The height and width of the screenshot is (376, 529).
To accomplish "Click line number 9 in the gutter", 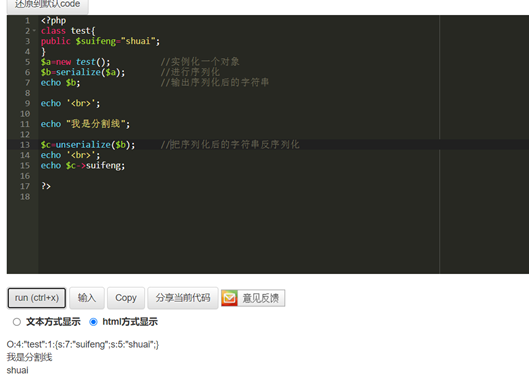I will 27,103.
